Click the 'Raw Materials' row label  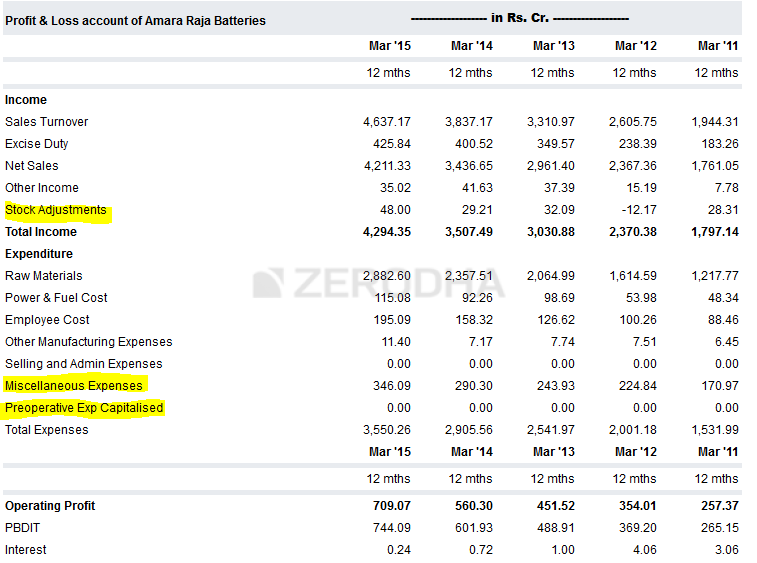pyautogui.click(x=43, y=276)
